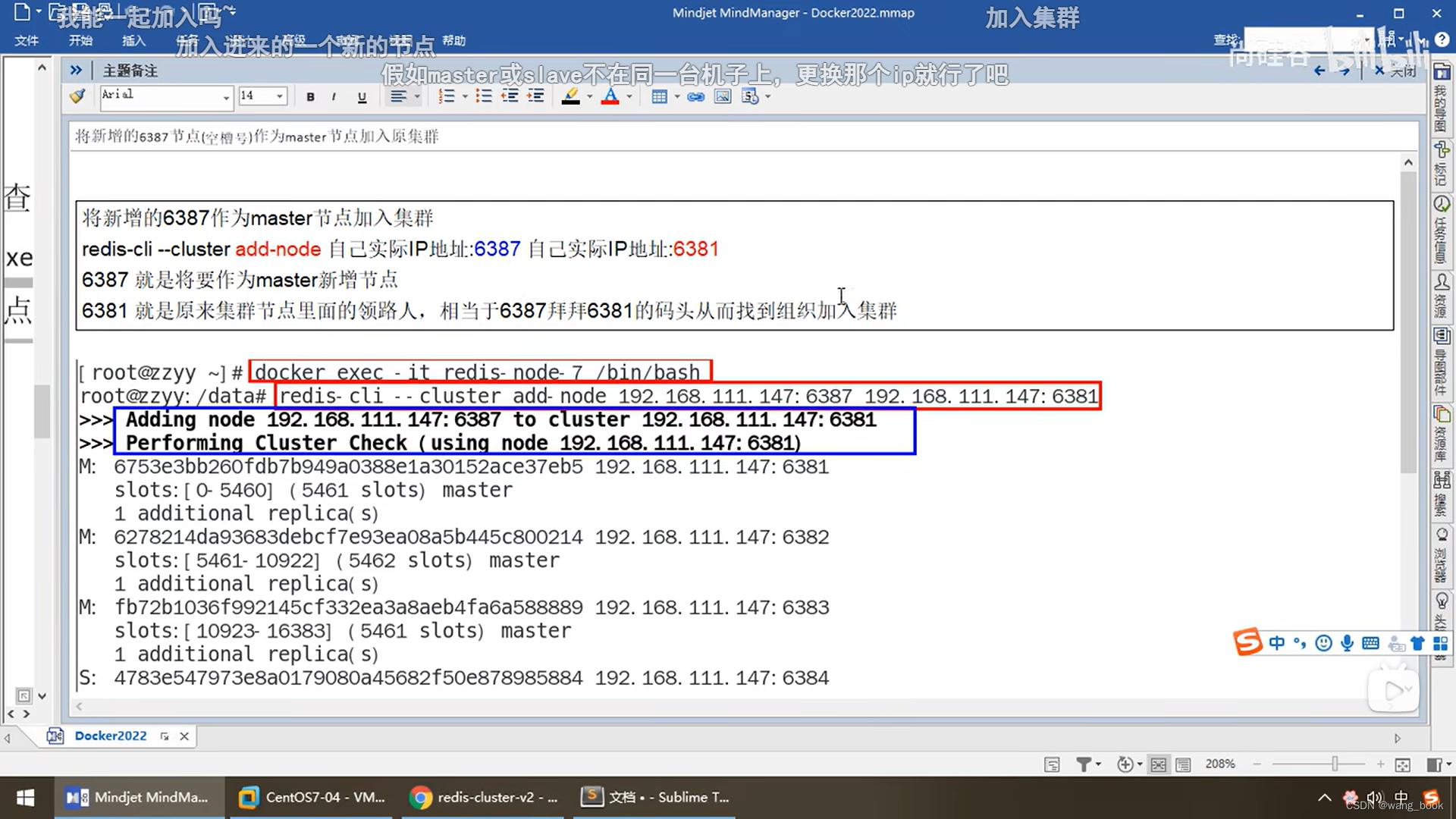The width and height of the screenshot is (1456, 819).
Task: Toggle italic formatting in notes toolbar
Action: click(x=334, y=96)
